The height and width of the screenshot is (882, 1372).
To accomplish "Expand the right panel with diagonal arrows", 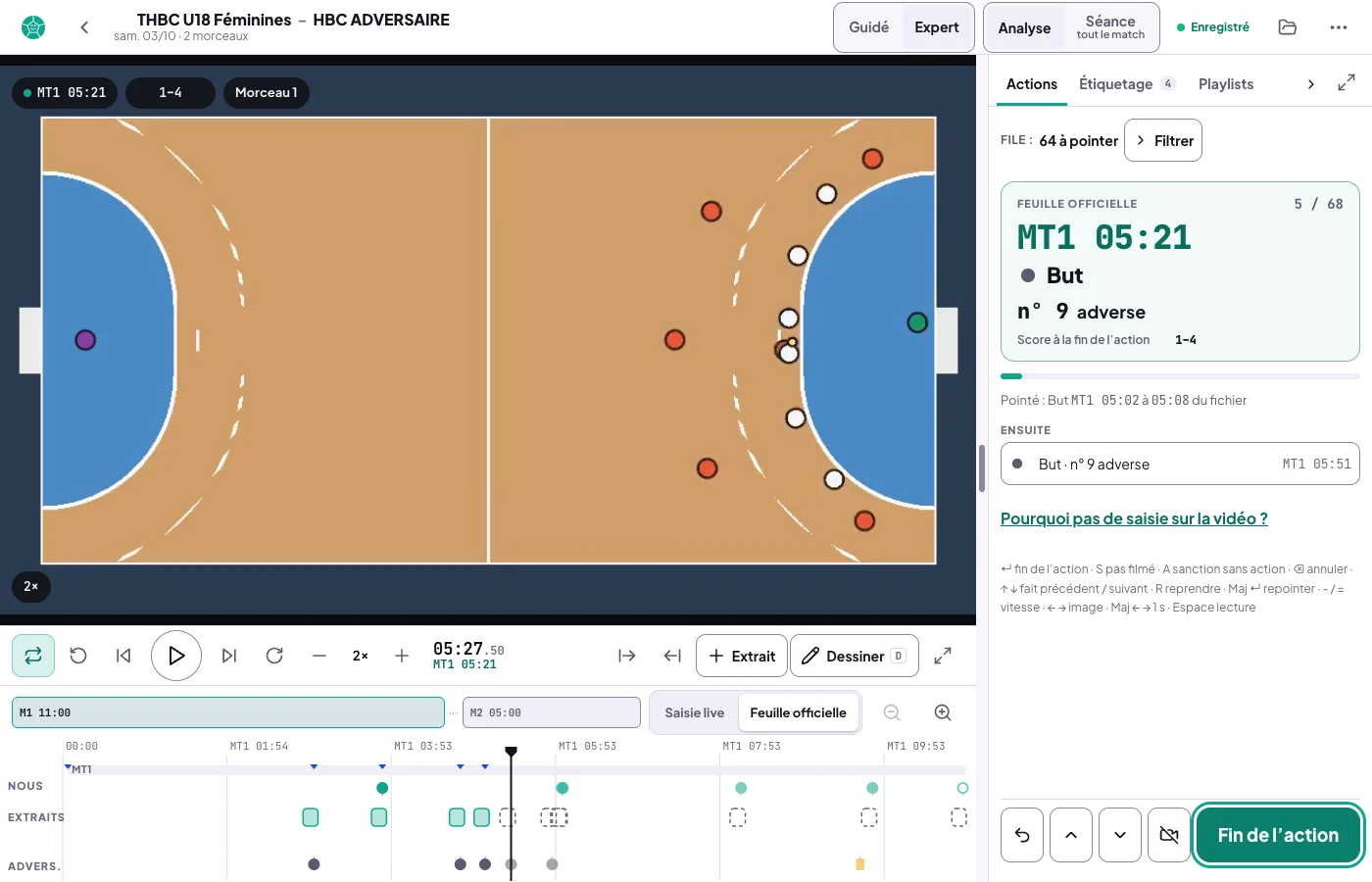I will coord(1347,83).
